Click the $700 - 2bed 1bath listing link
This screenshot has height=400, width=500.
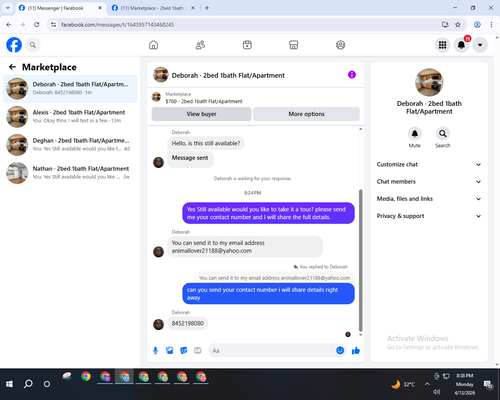(204, 101)
